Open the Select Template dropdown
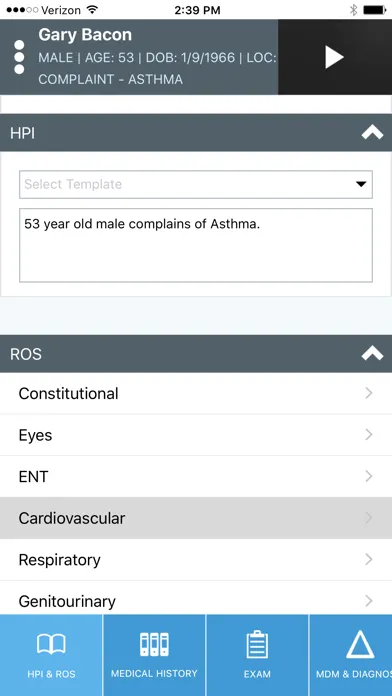This screenshot has height=696, width=392. tap(196, 184)
